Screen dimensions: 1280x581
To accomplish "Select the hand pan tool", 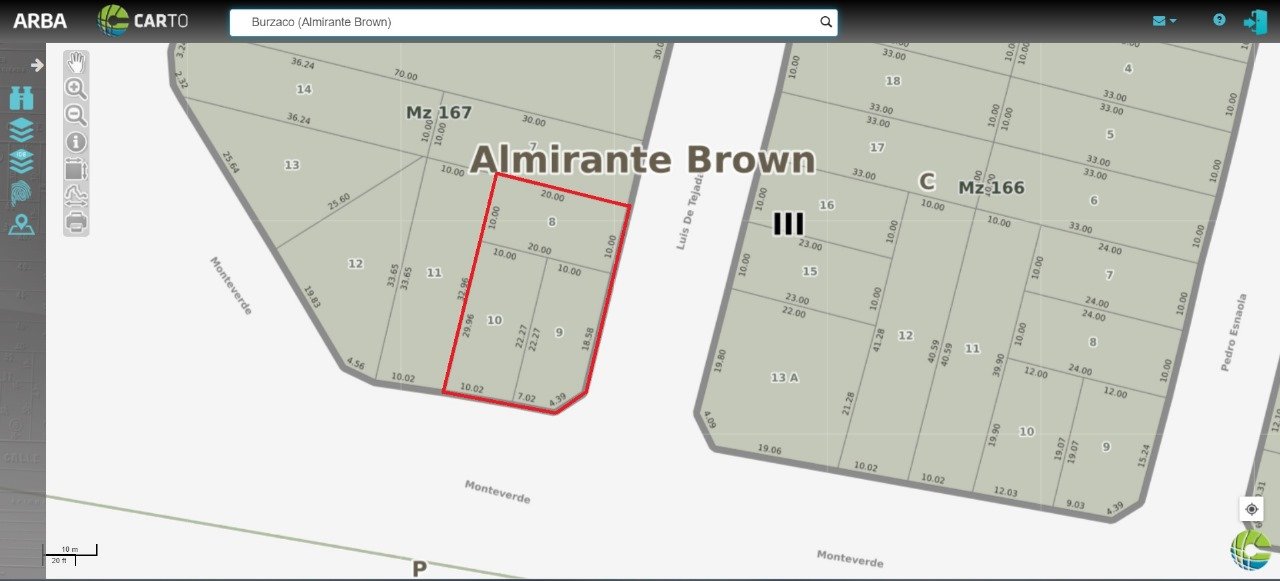I will tap(76, 63).
